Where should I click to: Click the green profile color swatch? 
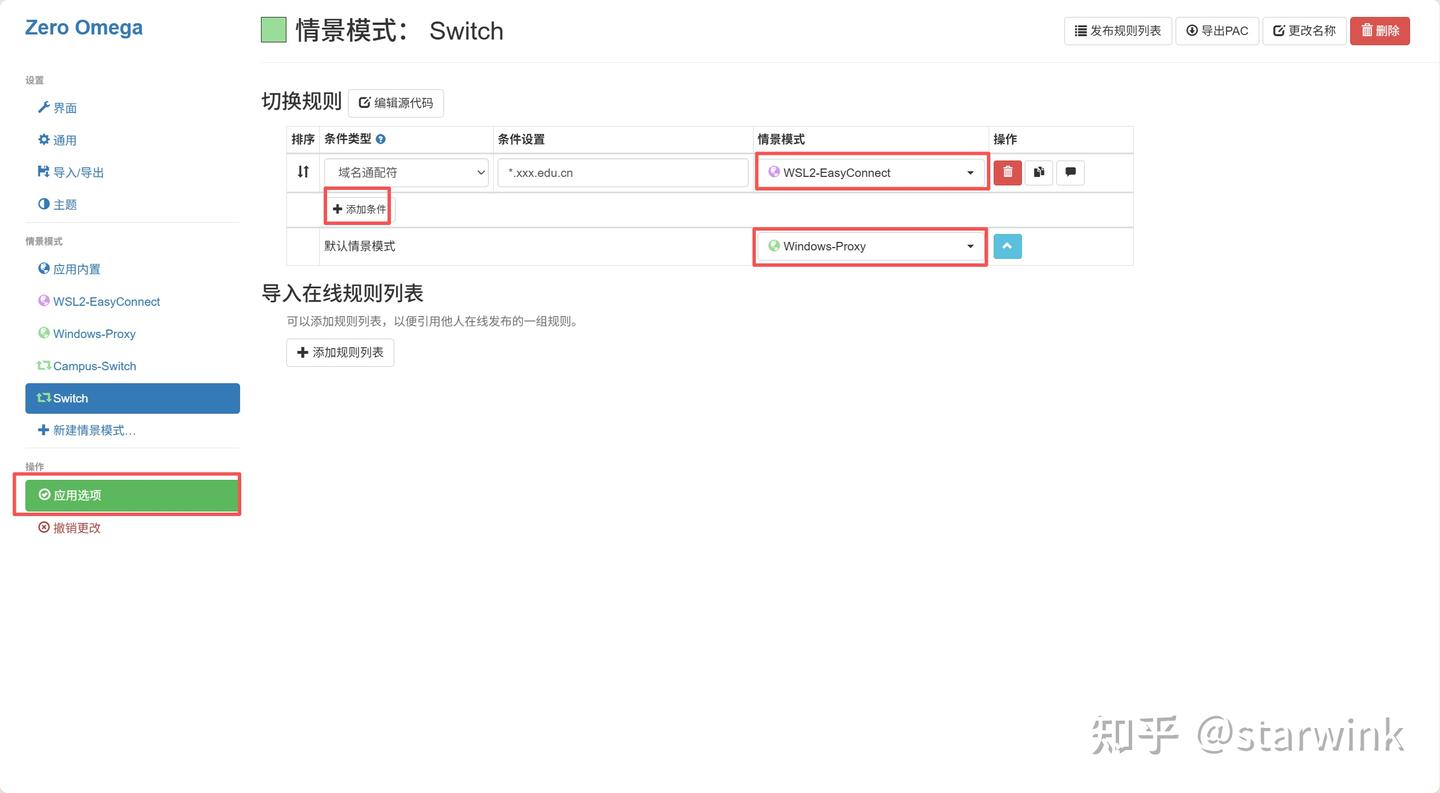click(274, 30)
